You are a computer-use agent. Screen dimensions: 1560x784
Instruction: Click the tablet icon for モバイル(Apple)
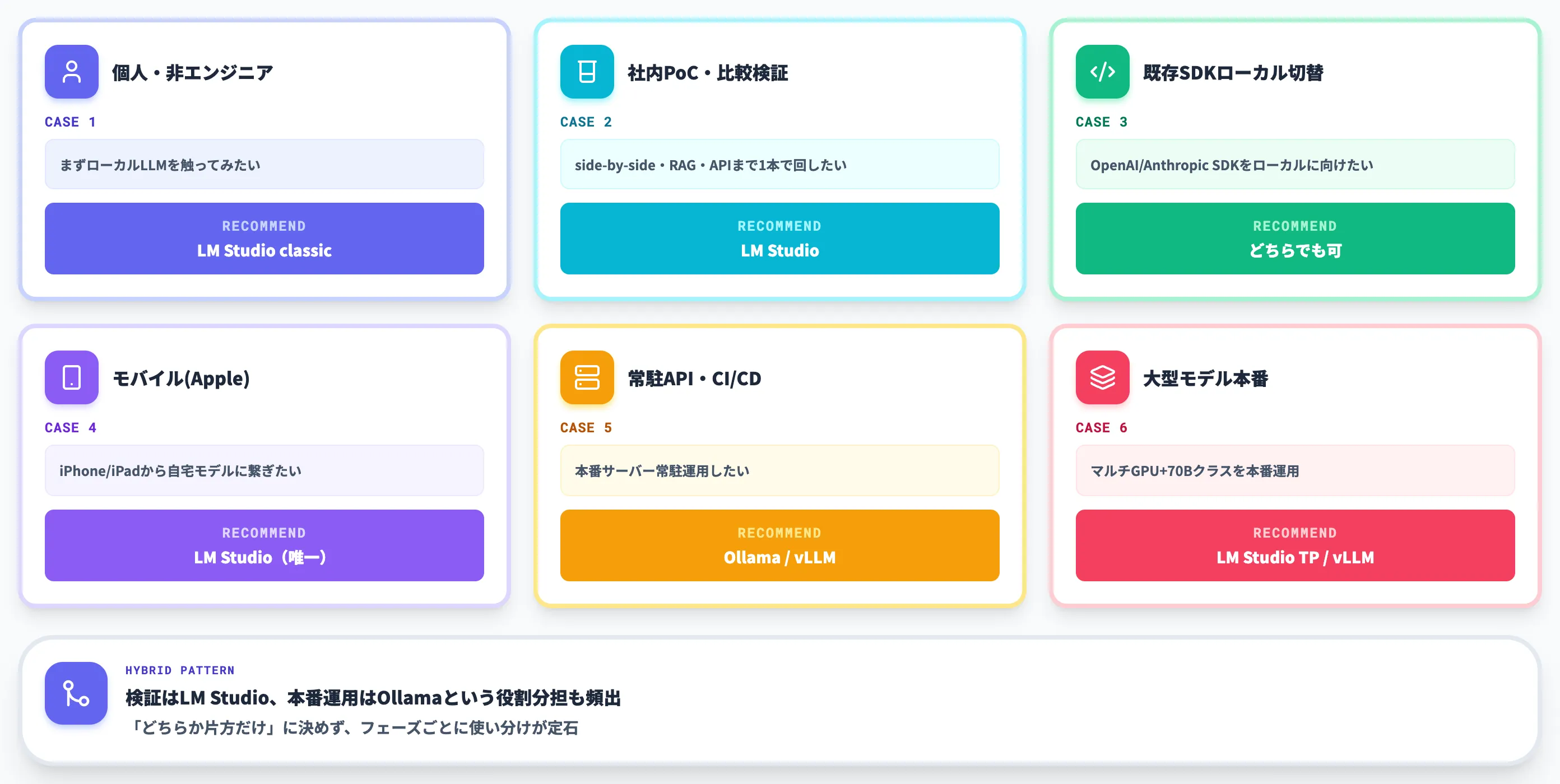(x=72, y=377)
